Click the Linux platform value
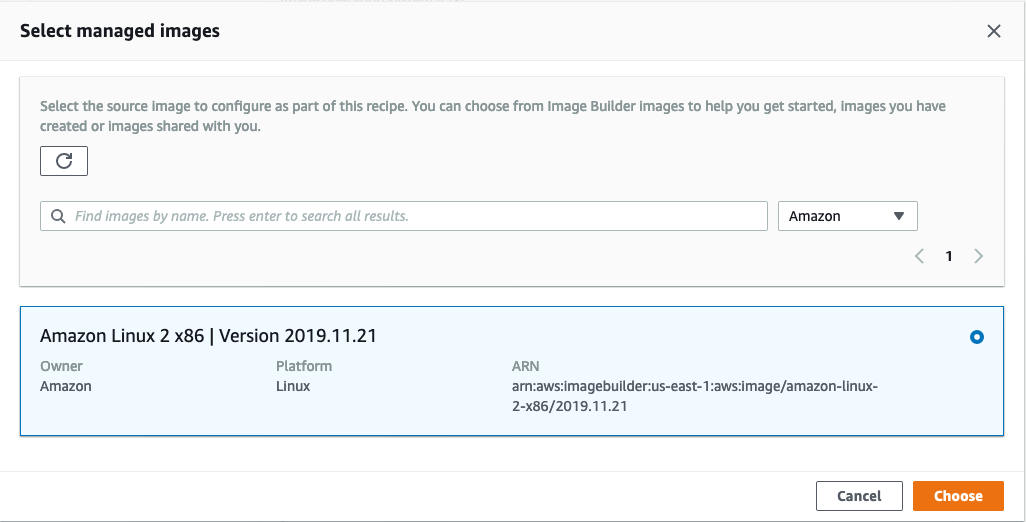The image size is (1026, 522). click(x=292, y=386)
